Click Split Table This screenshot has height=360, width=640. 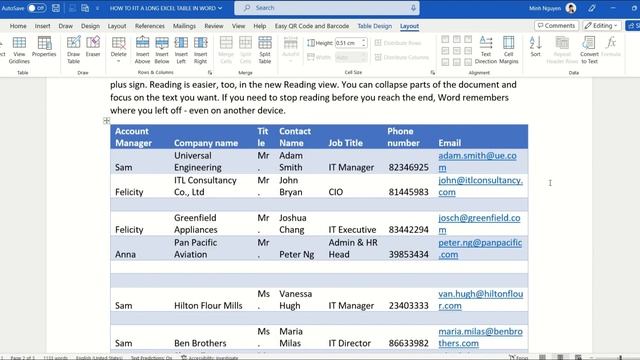pyautogui.click(x=265, y=50)
